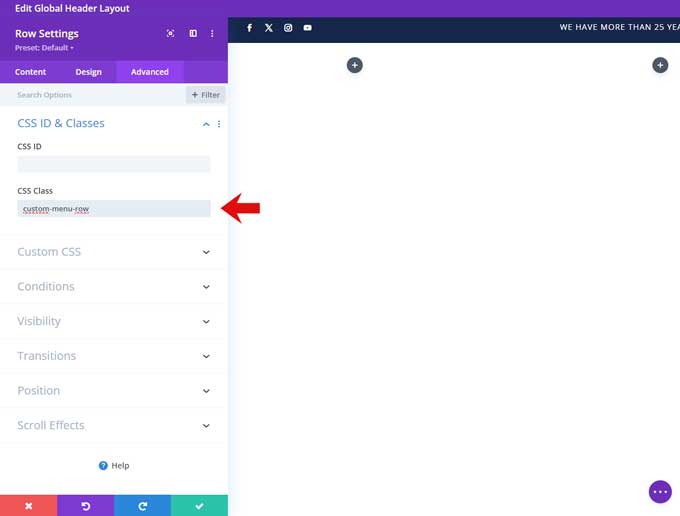The height and width of the screenshot is (516, 680).
Task: Save changes with green checkmark button
Action: (x=199, y=506)
